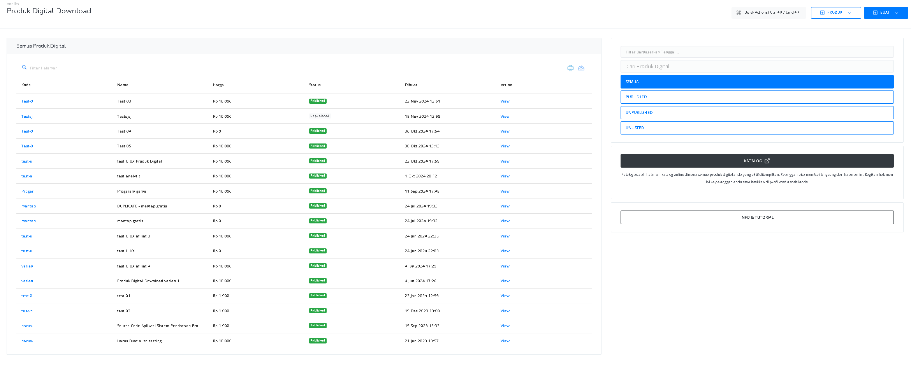
Task: Click the grey button at left of the header buttons
Action: tap(768, 12)
